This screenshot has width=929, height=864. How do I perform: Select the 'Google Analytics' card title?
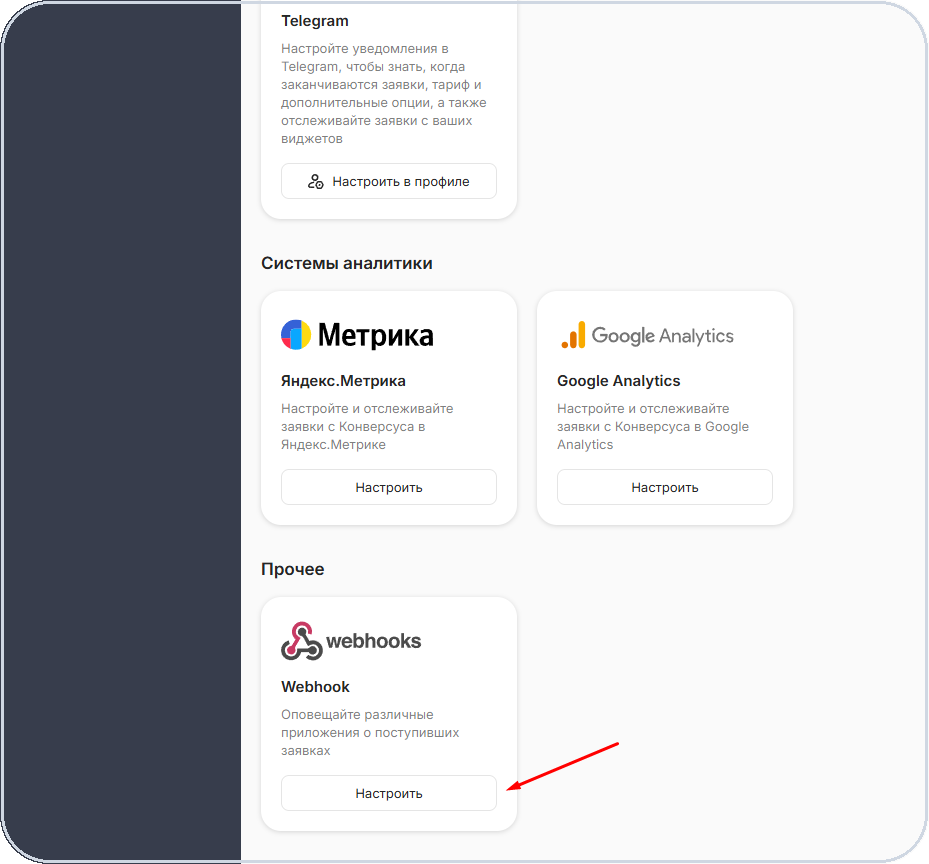pos(619,380)
